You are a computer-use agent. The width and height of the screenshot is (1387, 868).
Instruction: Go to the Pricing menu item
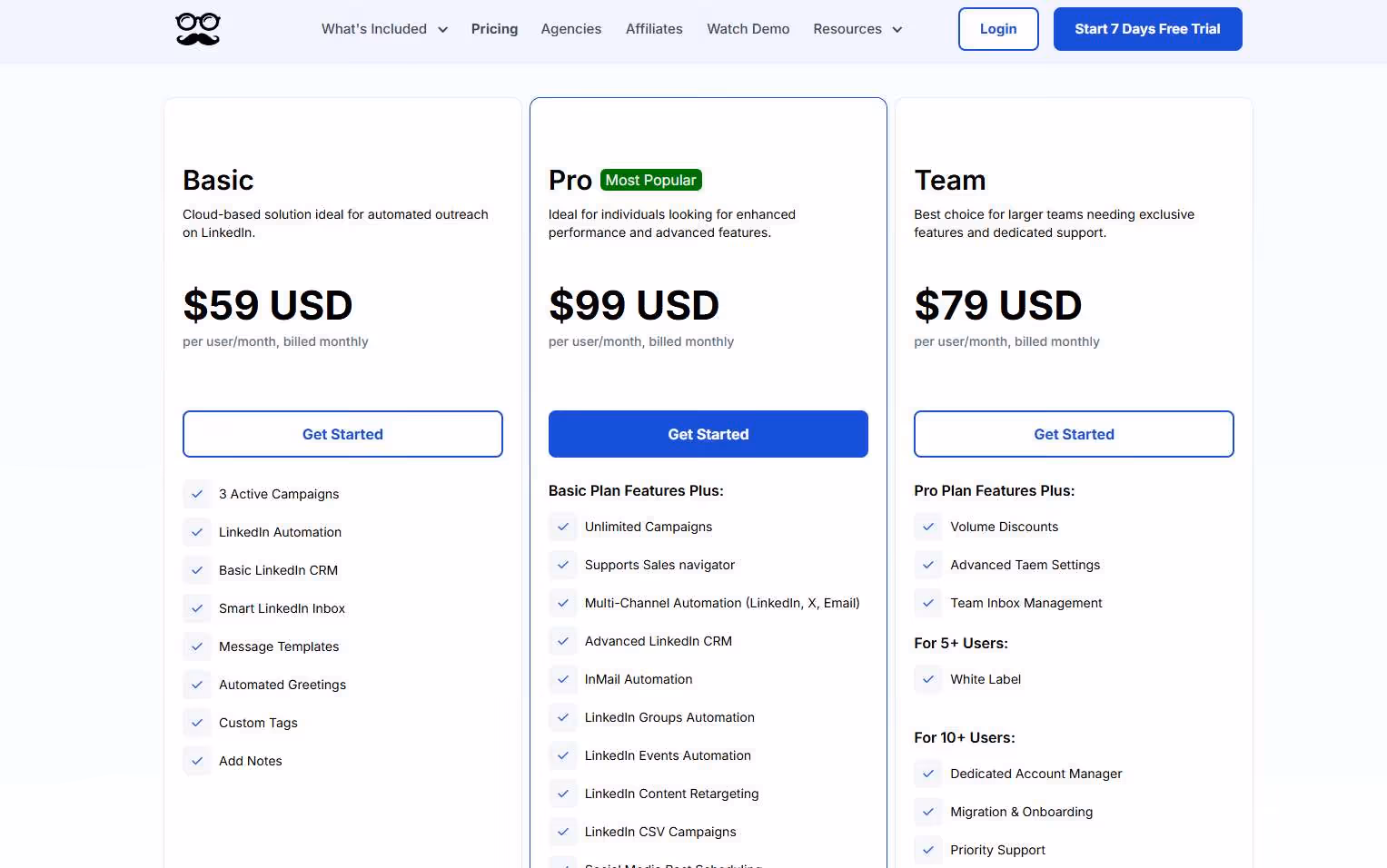[494, 29]
